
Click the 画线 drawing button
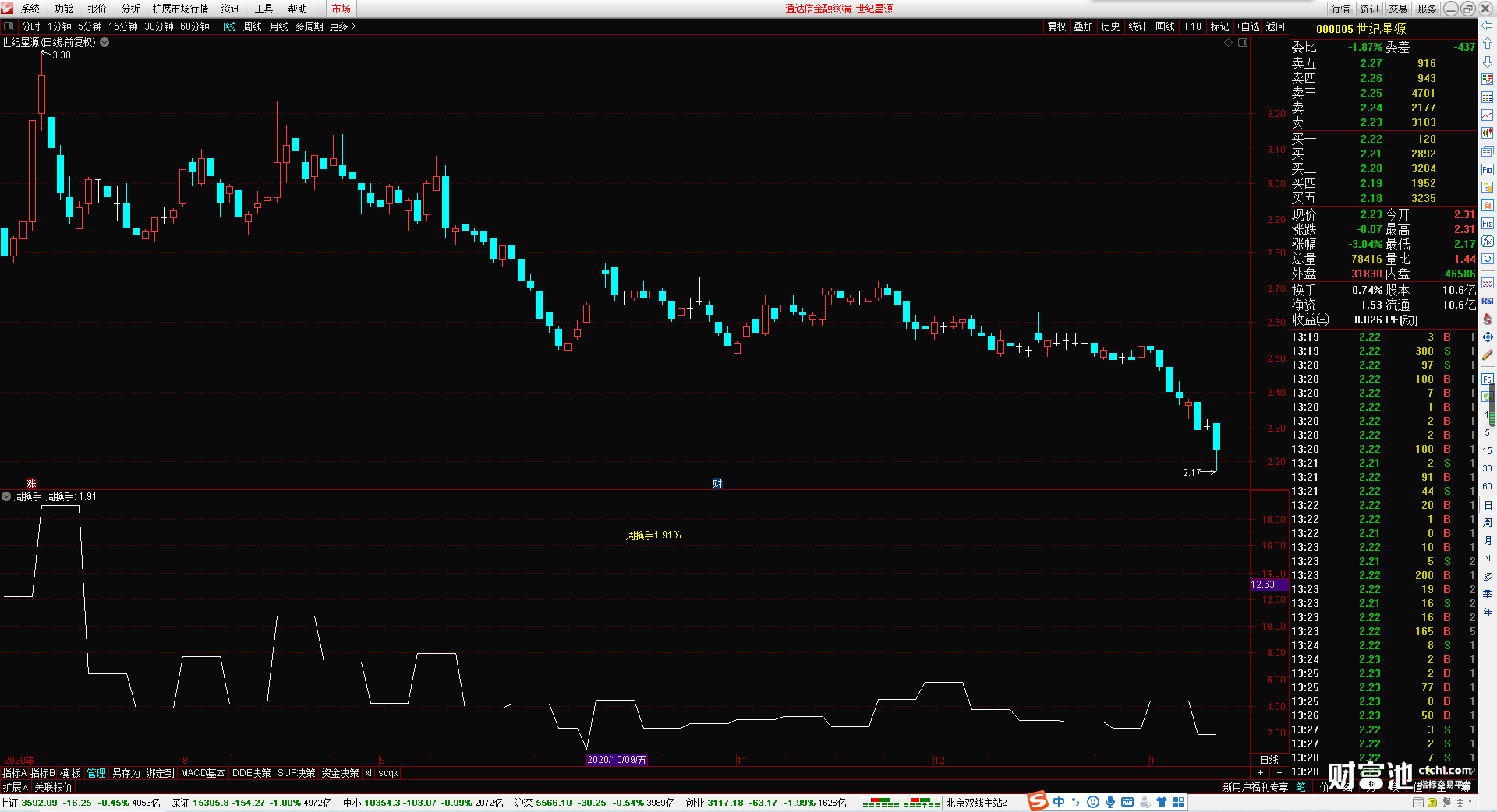[x=1165, y=26]
